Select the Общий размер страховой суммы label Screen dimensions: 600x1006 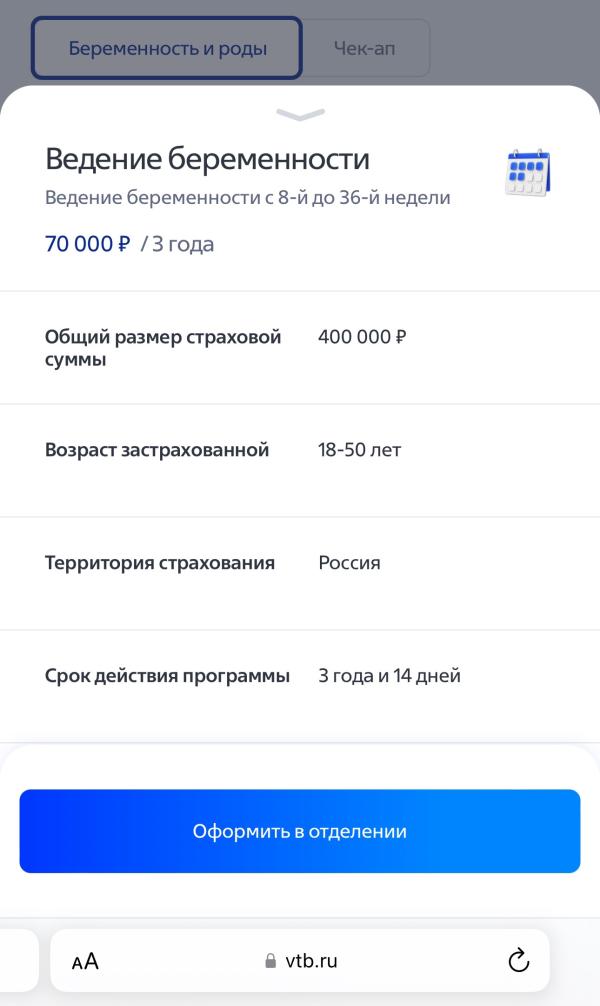click(163, 348)
